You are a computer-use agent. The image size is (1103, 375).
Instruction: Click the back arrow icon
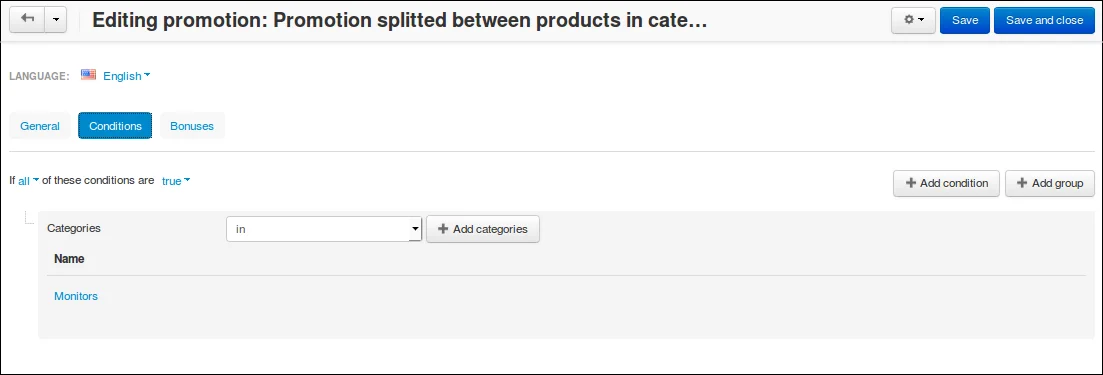click(27, 20)
